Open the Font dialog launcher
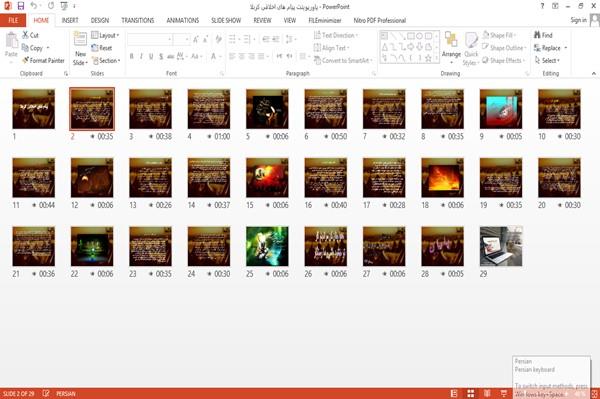 [x=222, y=73]
